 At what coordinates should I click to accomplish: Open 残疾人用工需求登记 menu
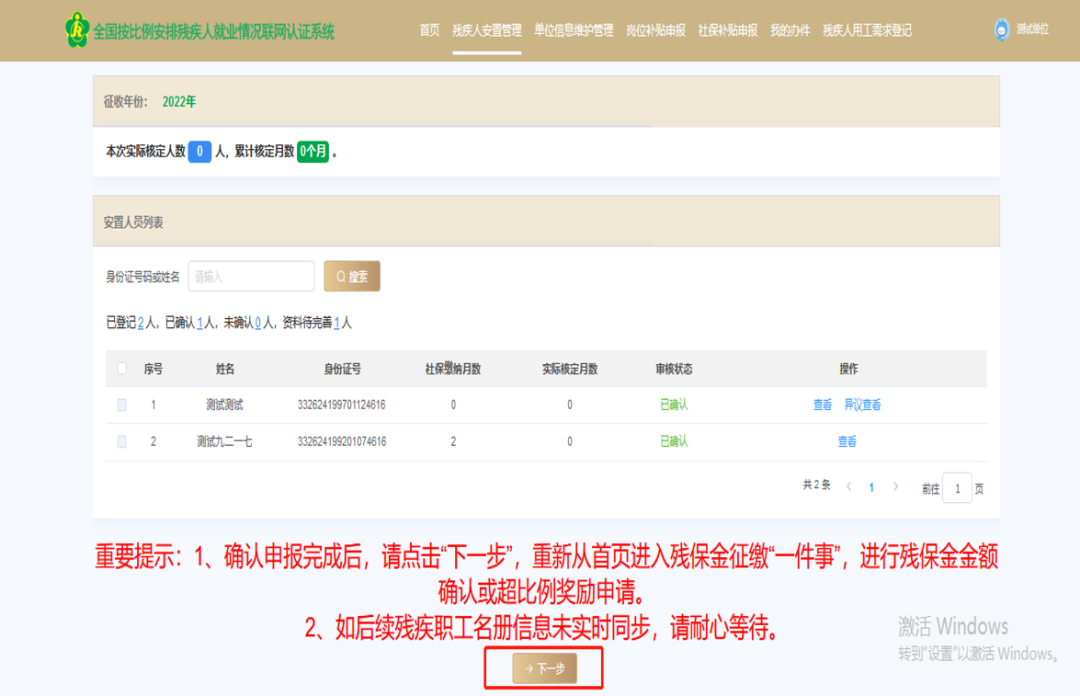point(867,31)
